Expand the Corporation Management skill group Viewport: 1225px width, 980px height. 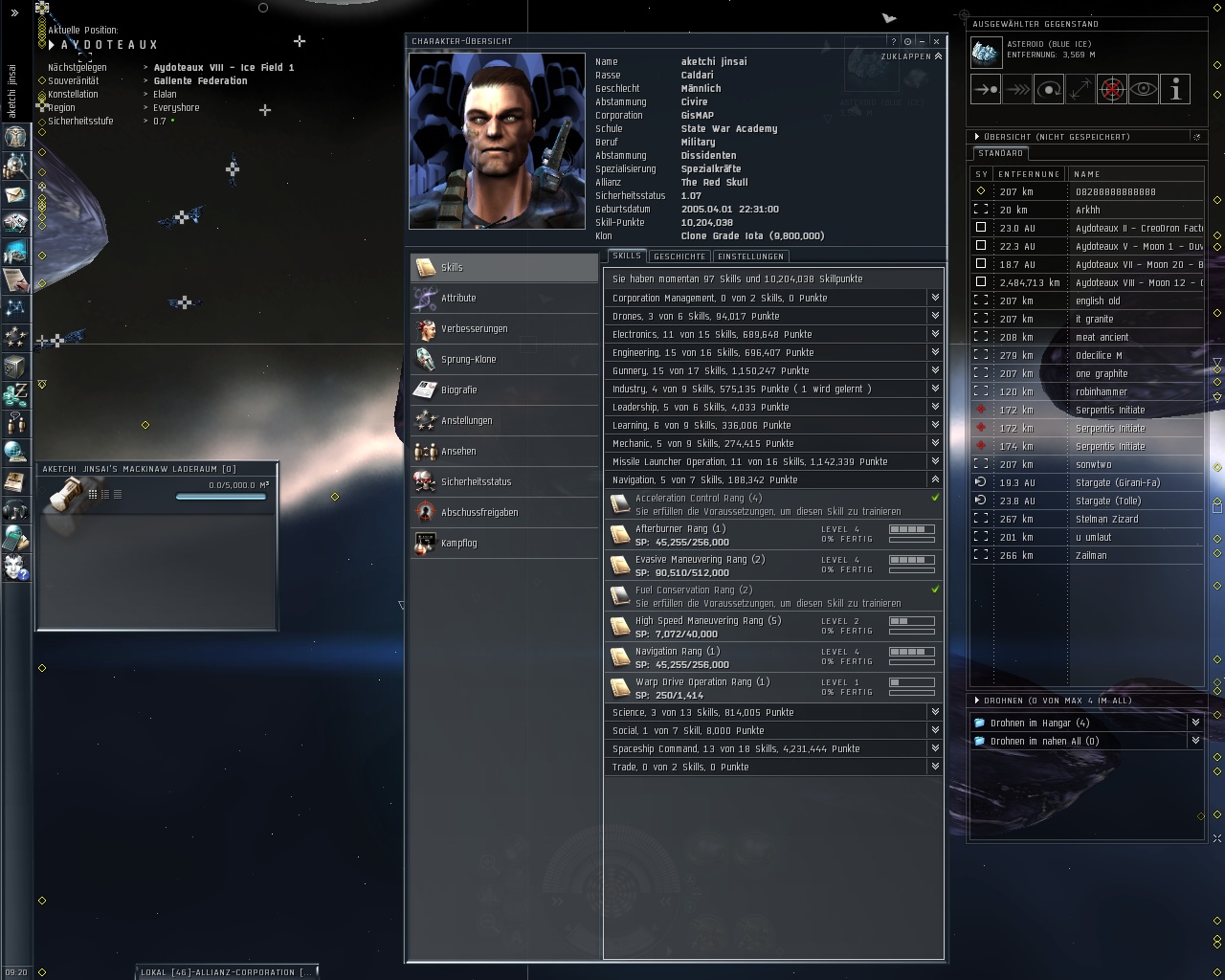(x=935, y=298)
